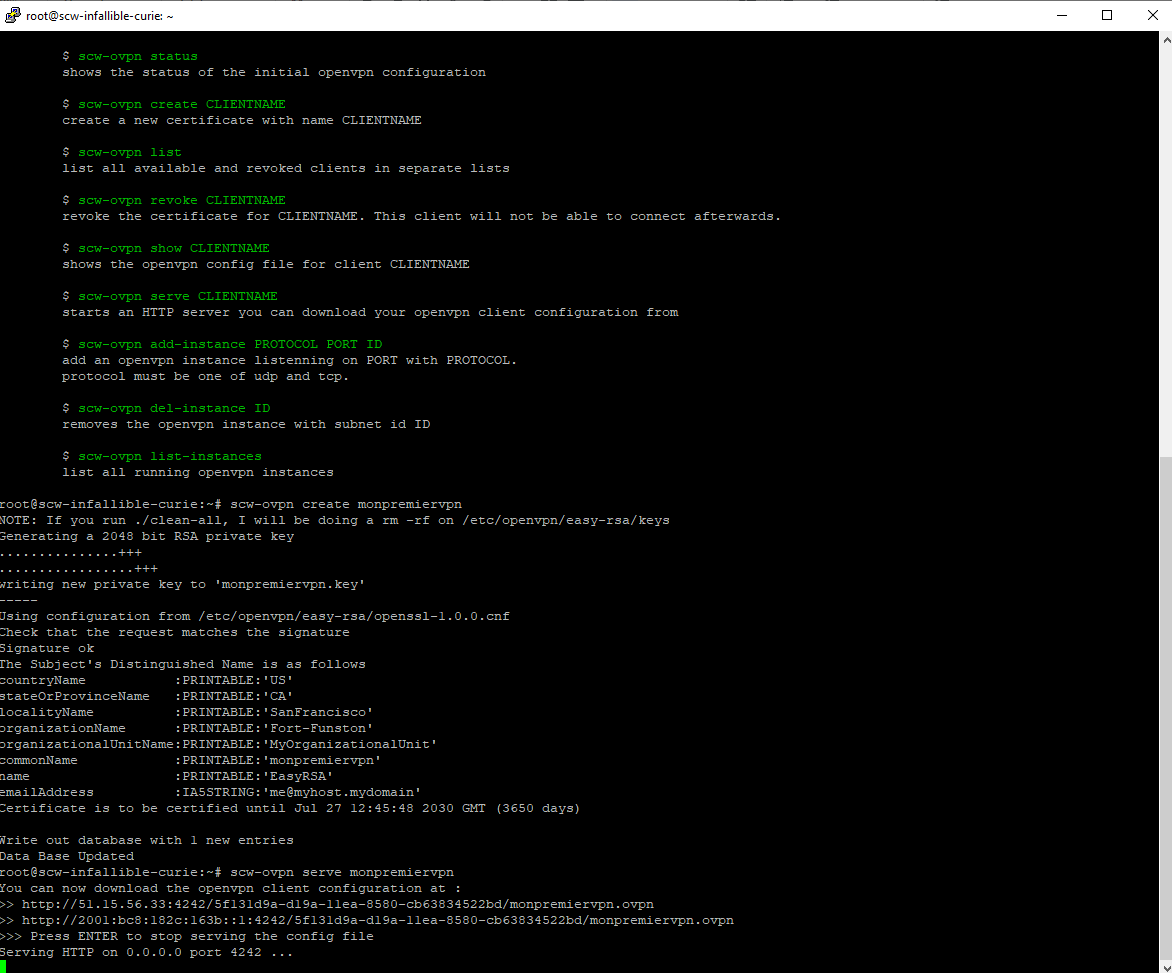Click 'Write out database with 1 new entries'

pos(146,841)
